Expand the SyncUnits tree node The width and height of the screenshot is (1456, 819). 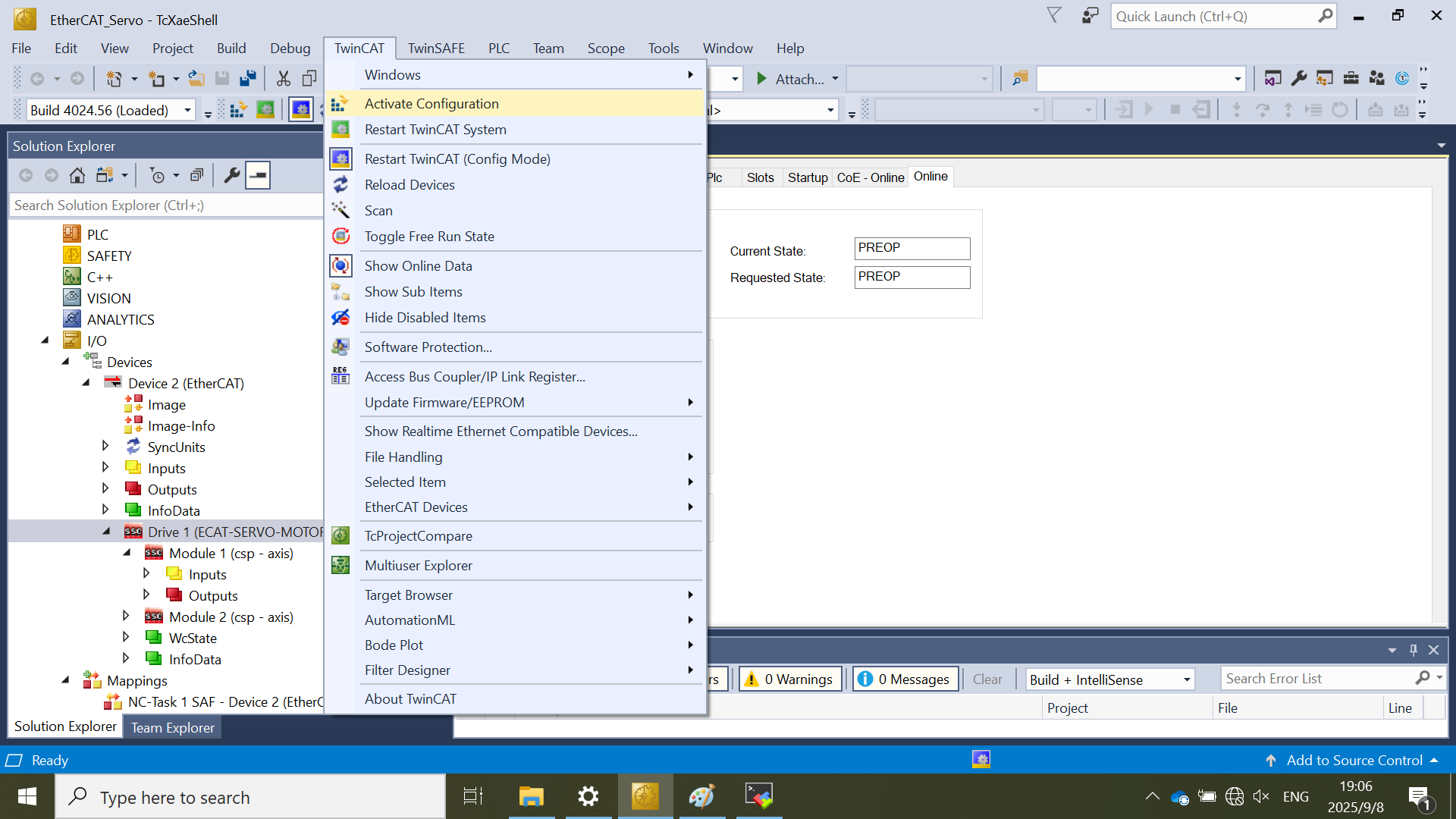tap(105, 446)
